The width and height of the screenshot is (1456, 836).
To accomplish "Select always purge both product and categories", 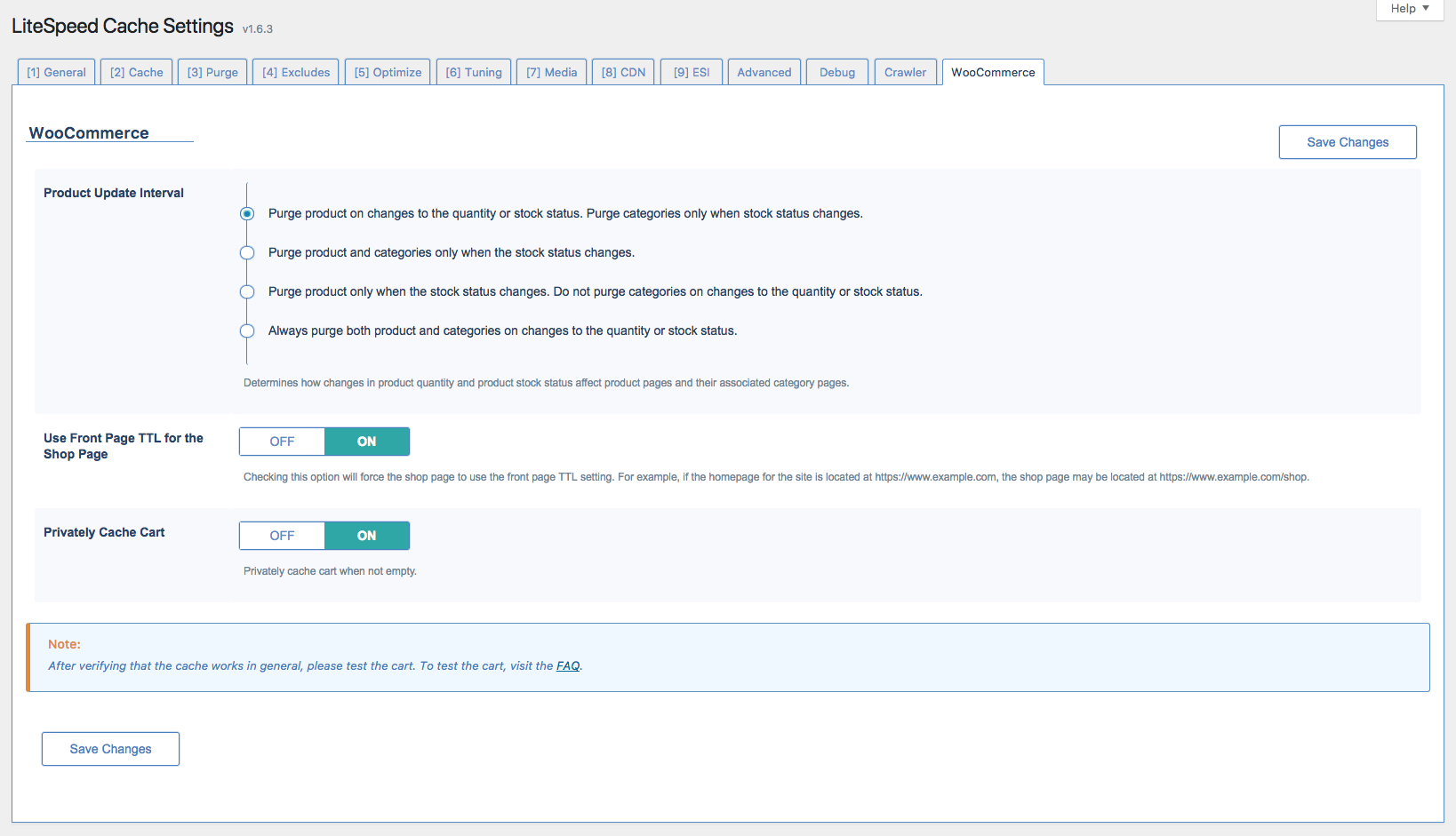I will coord(247,331).
